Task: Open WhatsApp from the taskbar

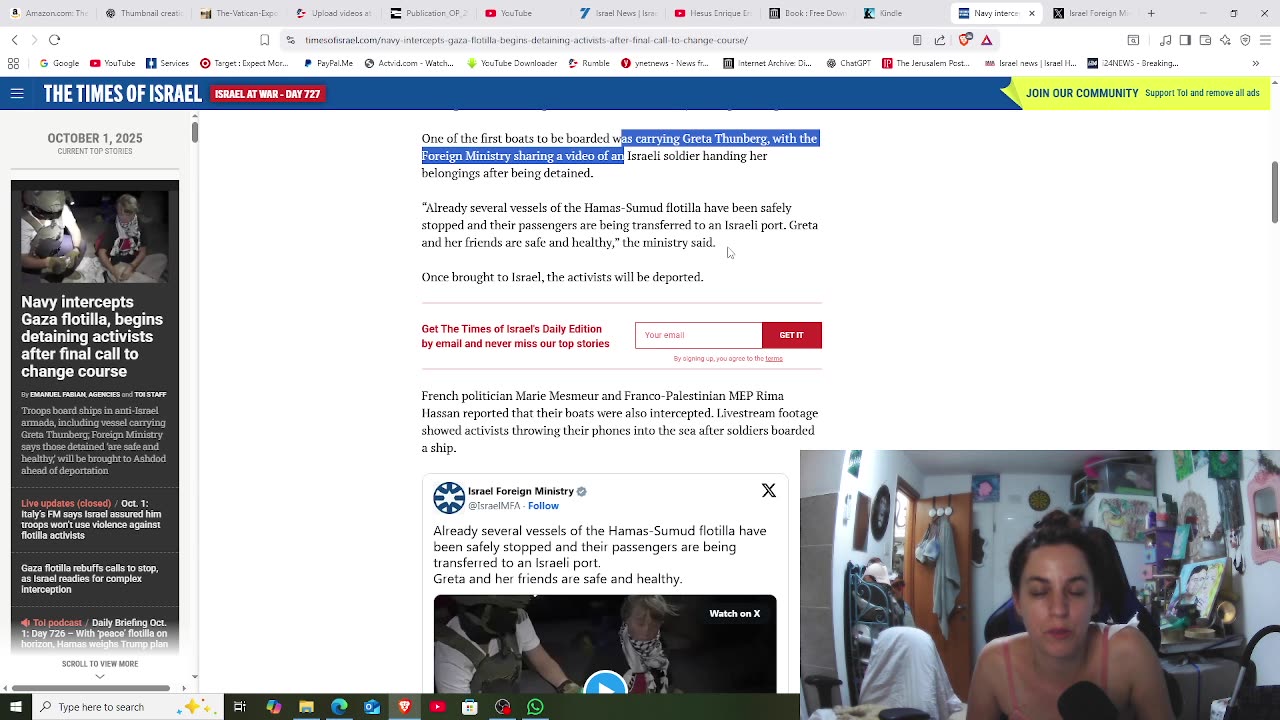Action: 536,707
